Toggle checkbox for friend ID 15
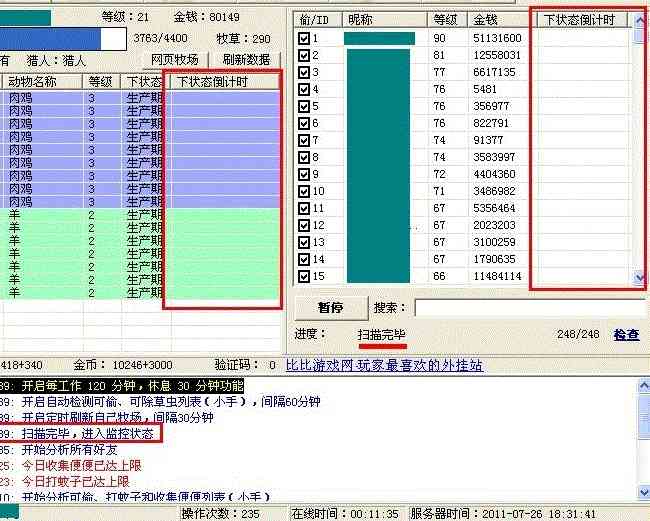The height and width of the screenshot is (521, 650). tap(304, 276)
